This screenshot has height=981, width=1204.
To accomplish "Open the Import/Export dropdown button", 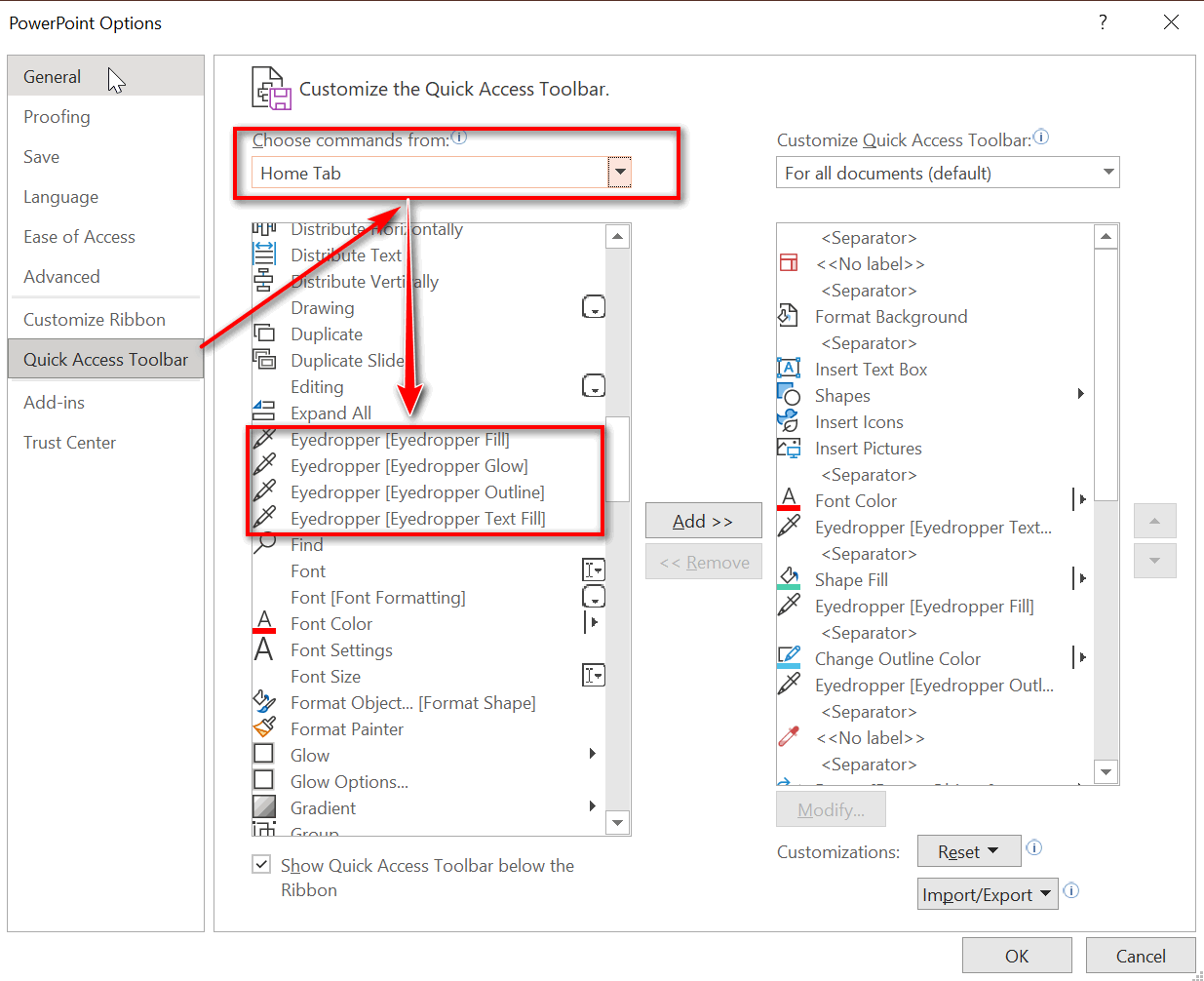I will [x=988, y=894].
